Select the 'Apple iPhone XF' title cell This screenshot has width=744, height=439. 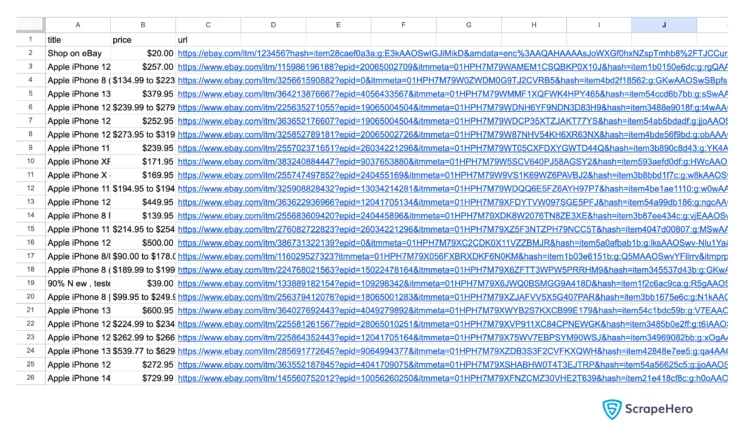tap(78, 162)
